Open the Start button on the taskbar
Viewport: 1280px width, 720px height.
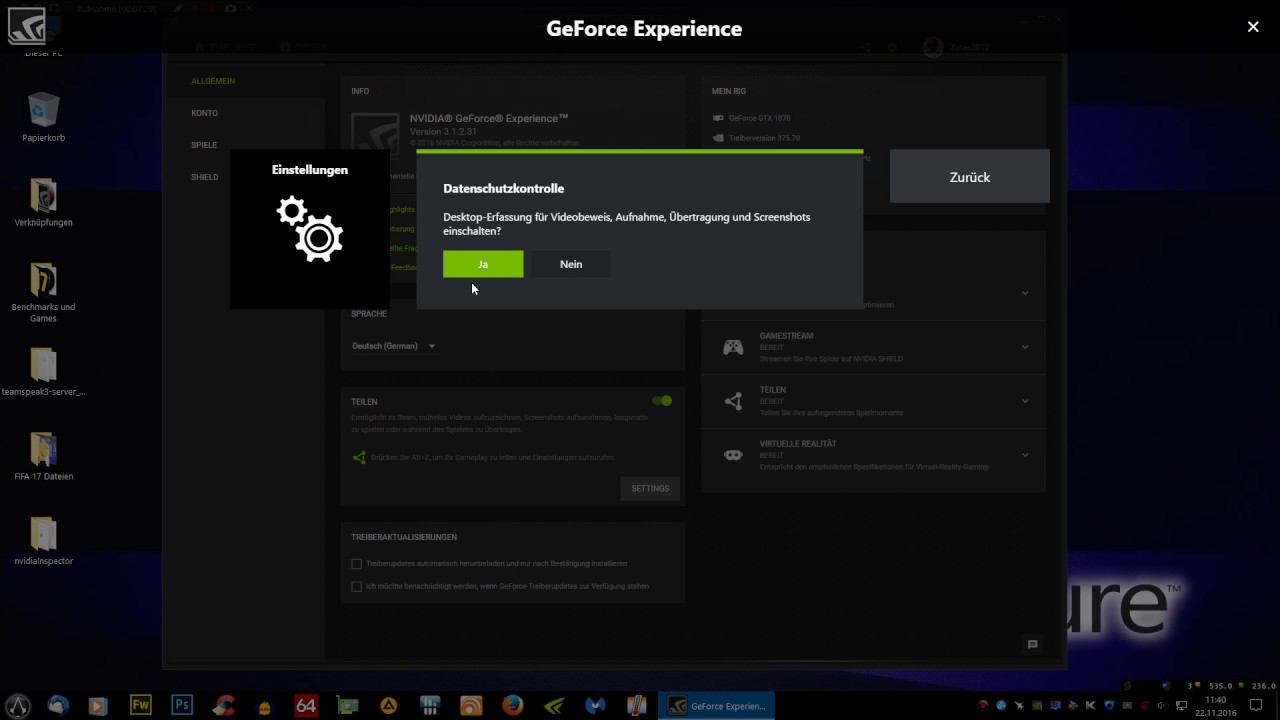(18, 705)
